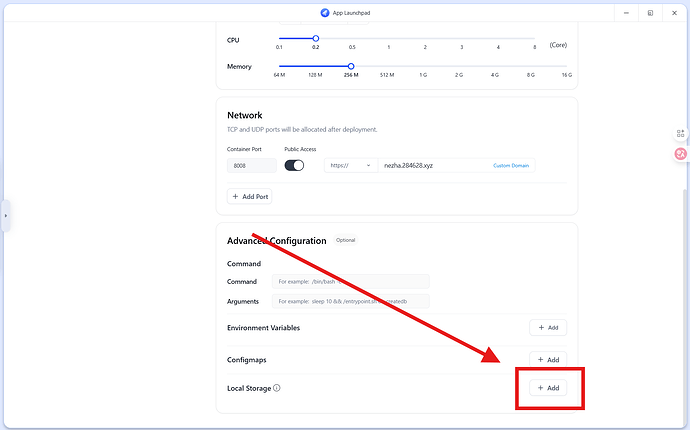Click the Configmaps label
The image size is (690, 430).
point(246,360)
